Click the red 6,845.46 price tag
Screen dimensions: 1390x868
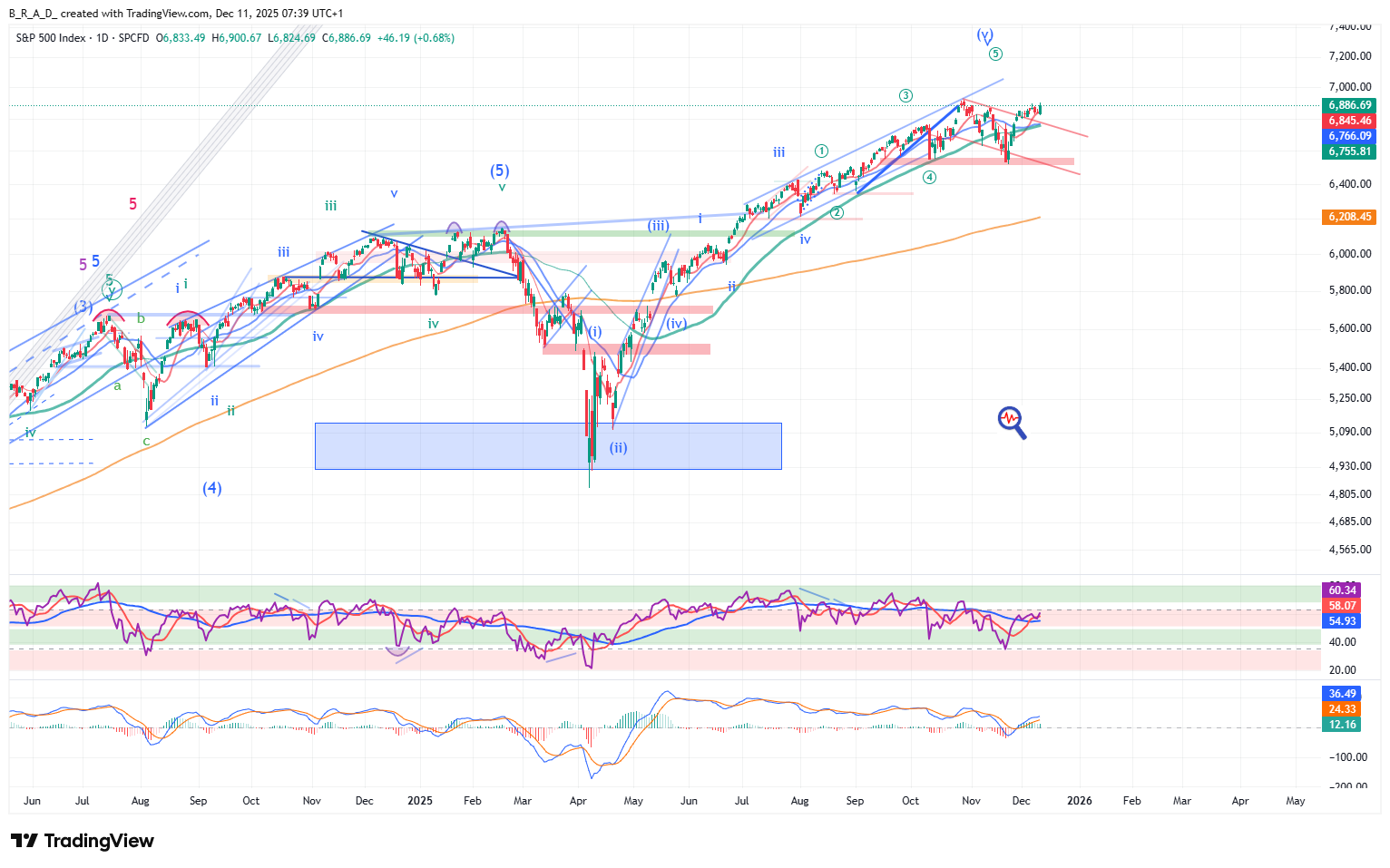(1350, 121)
